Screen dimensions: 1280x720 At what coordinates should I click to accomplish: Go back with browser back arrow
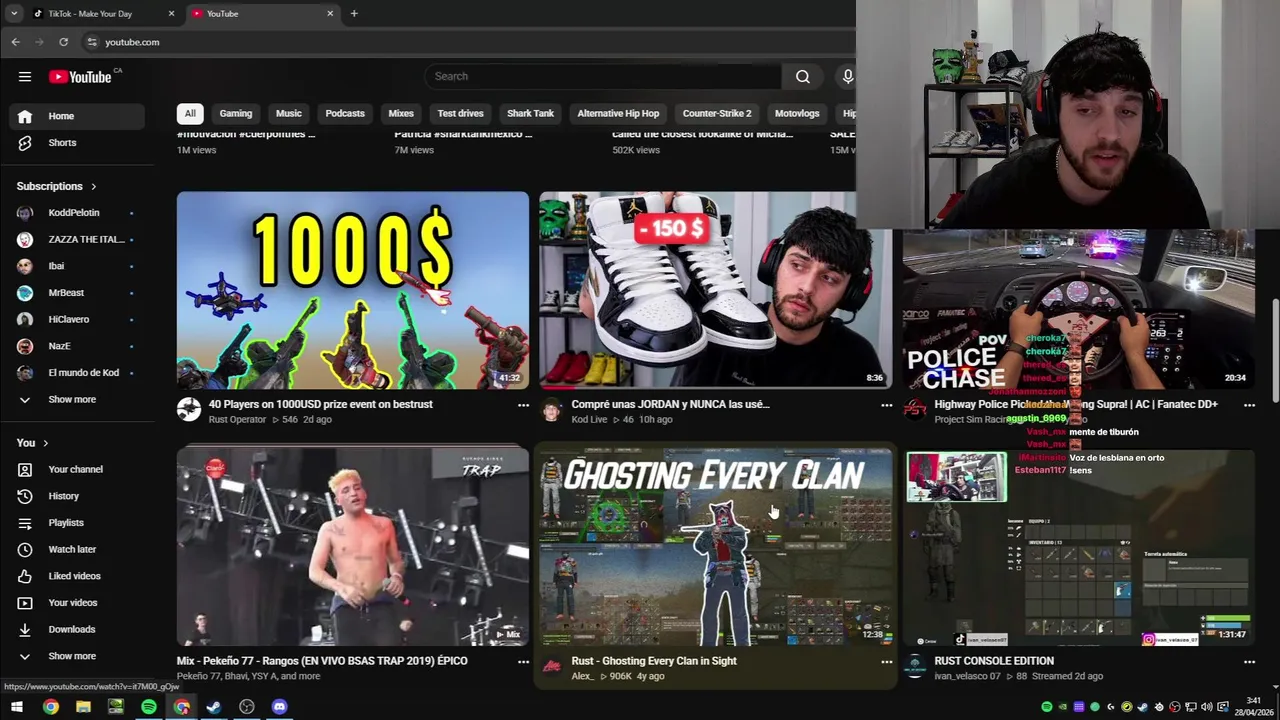tap(15, 42)
